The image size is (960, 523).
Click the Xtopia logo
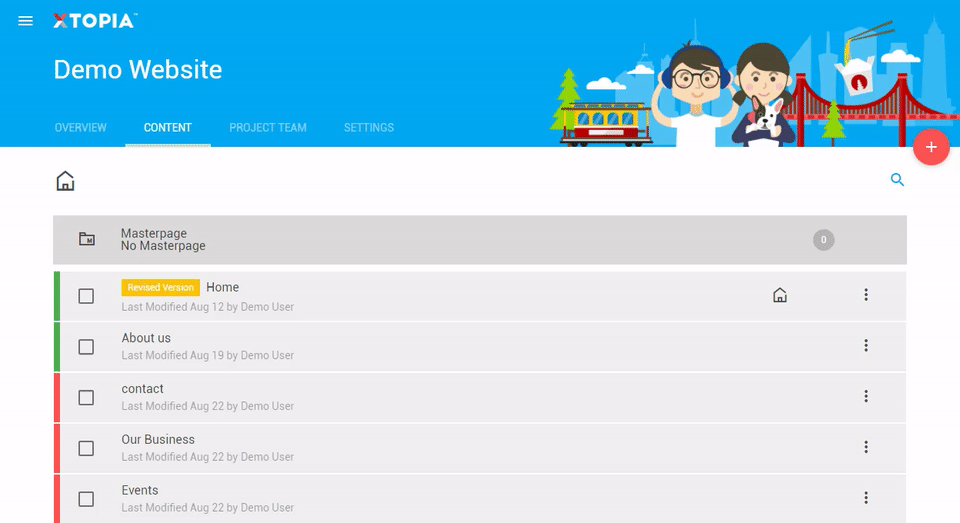click(95, 21)
